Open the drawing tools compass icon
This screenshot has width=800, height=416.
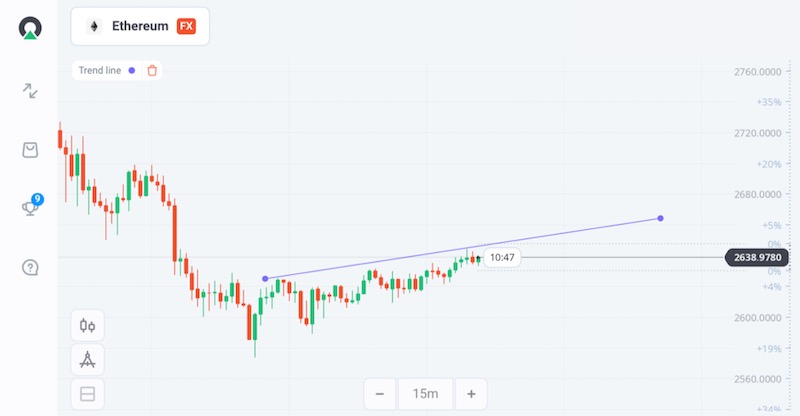87,359
